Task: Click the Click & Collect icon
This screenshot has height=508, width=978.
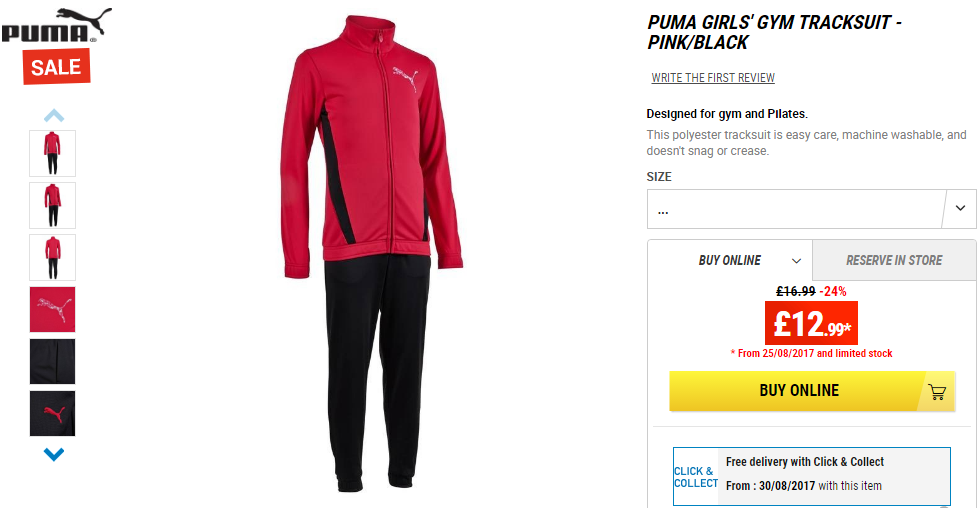Action: (x=695, y=477)
